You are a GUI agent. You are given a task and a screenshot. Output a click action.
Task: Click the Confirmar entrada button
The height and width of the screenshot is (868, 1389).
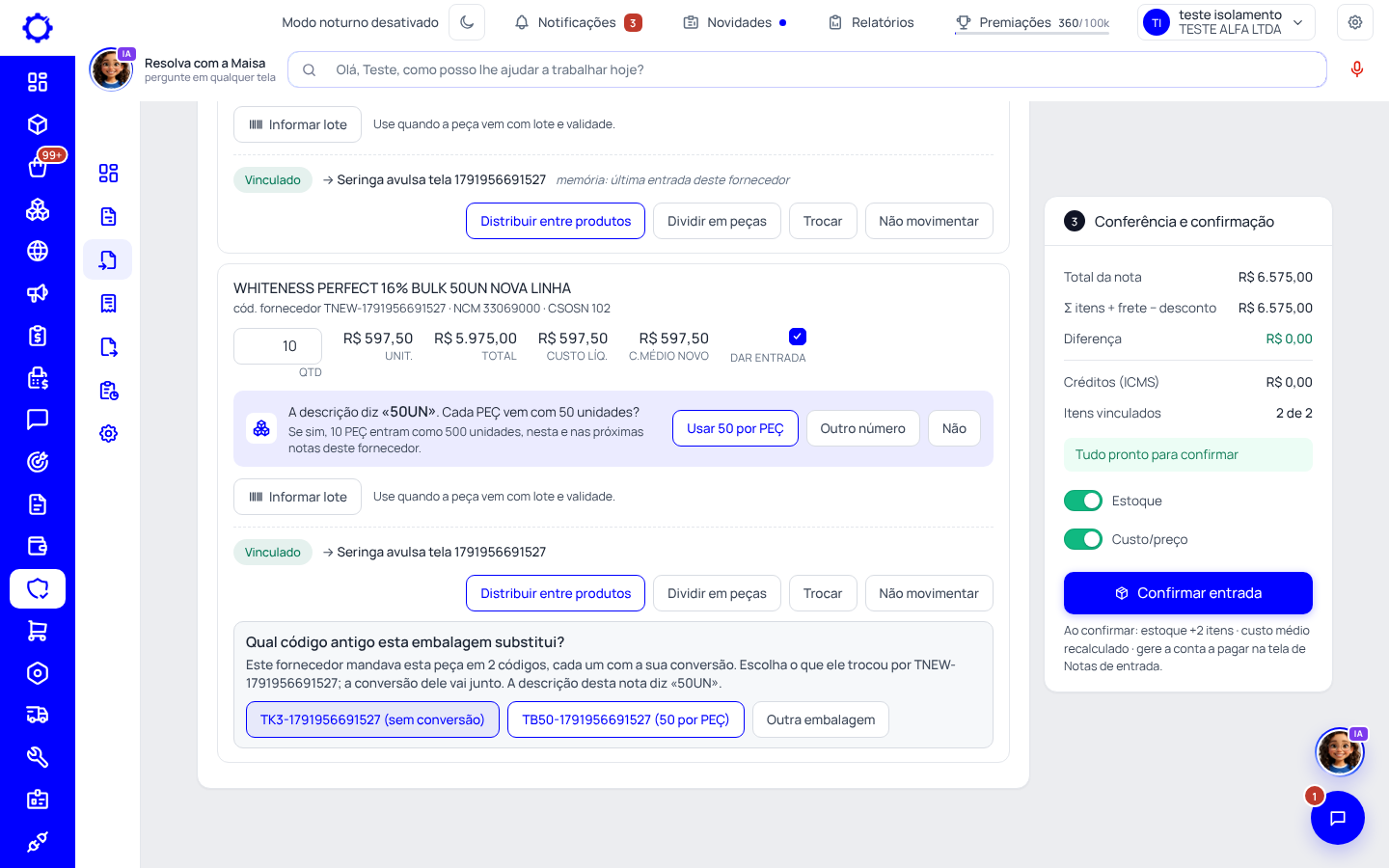point(1188,593)
